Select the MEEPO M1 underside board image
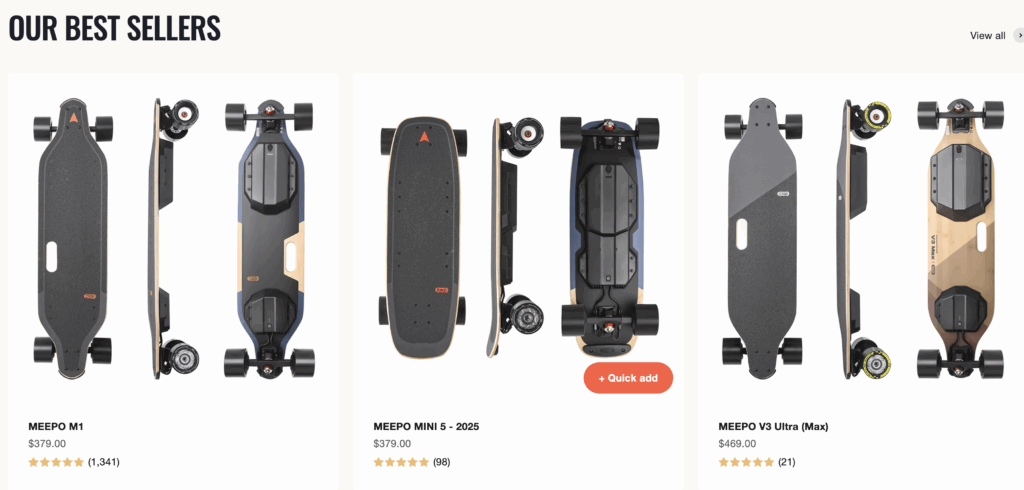The image size is (1024, 490). click(x=269, y=238)
